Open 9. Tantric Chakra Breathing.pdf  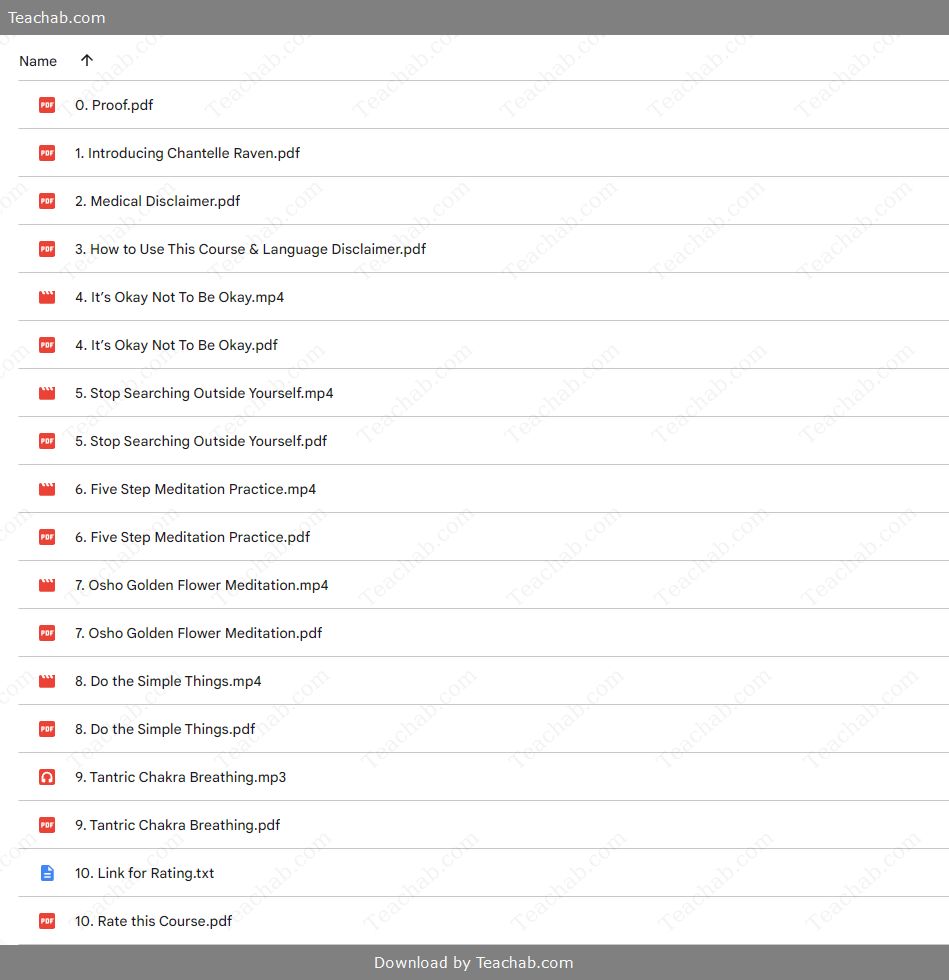coord(178,825)
